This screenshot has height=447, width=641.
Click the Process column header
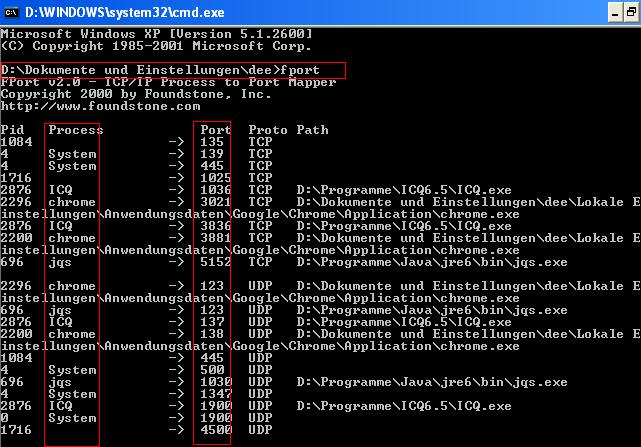[76, 130]
